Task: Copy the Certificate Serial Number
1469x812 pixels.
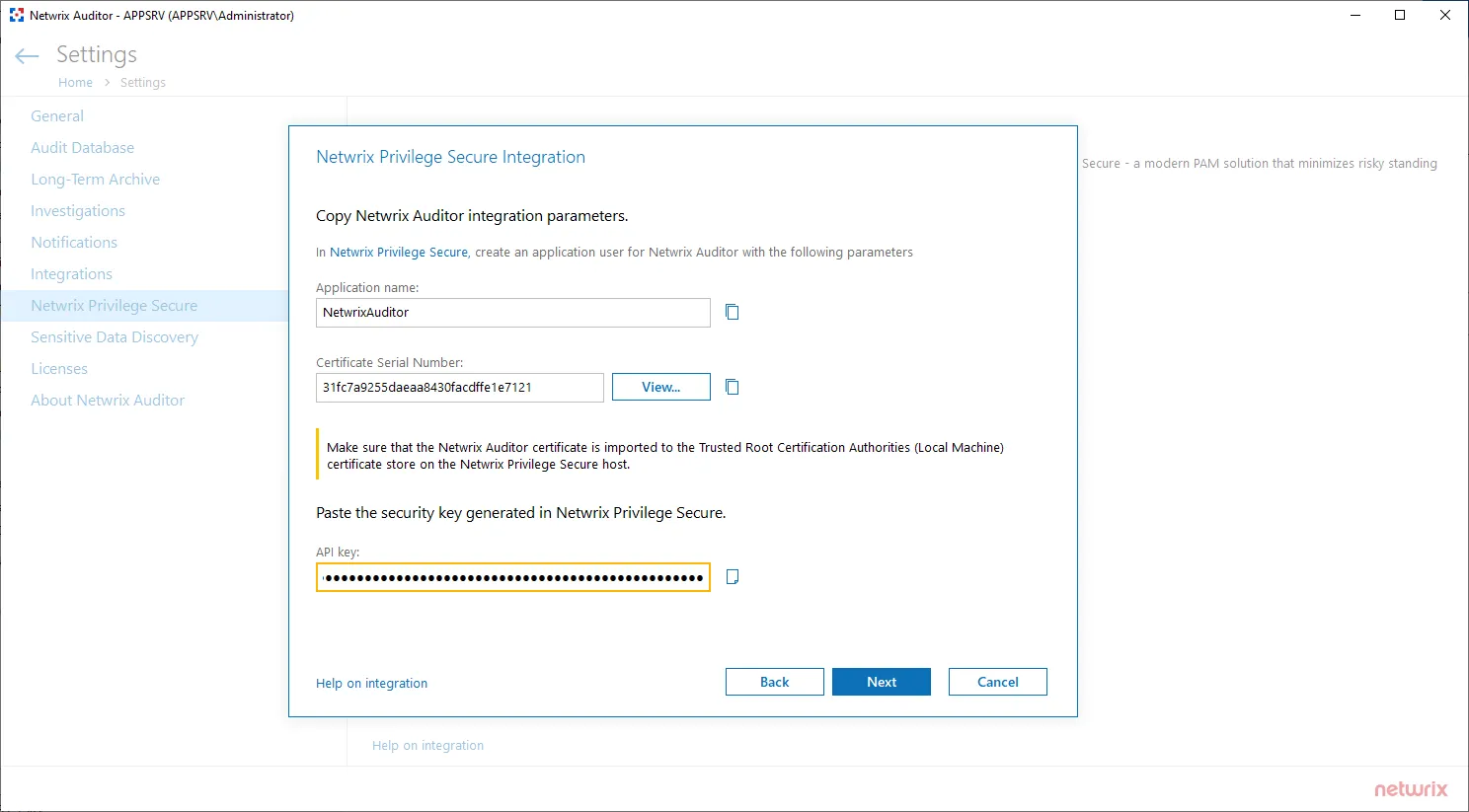Action: 733,387
